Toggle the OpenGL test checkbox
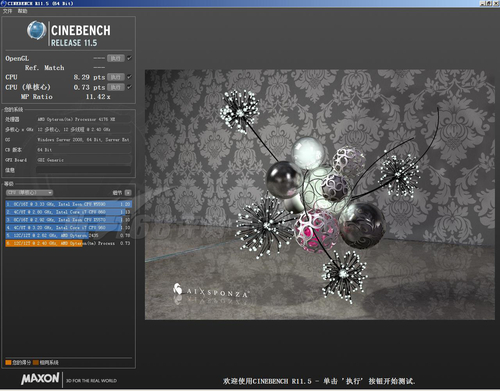This screenshot has width=500, height=391. coord(129,58)
